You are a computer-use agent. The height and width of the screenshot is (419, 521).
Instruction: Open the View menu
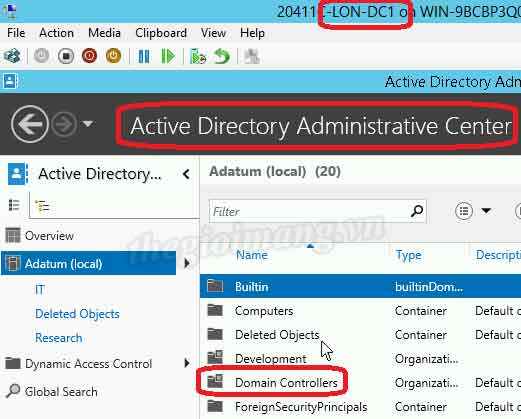point(213,33)
